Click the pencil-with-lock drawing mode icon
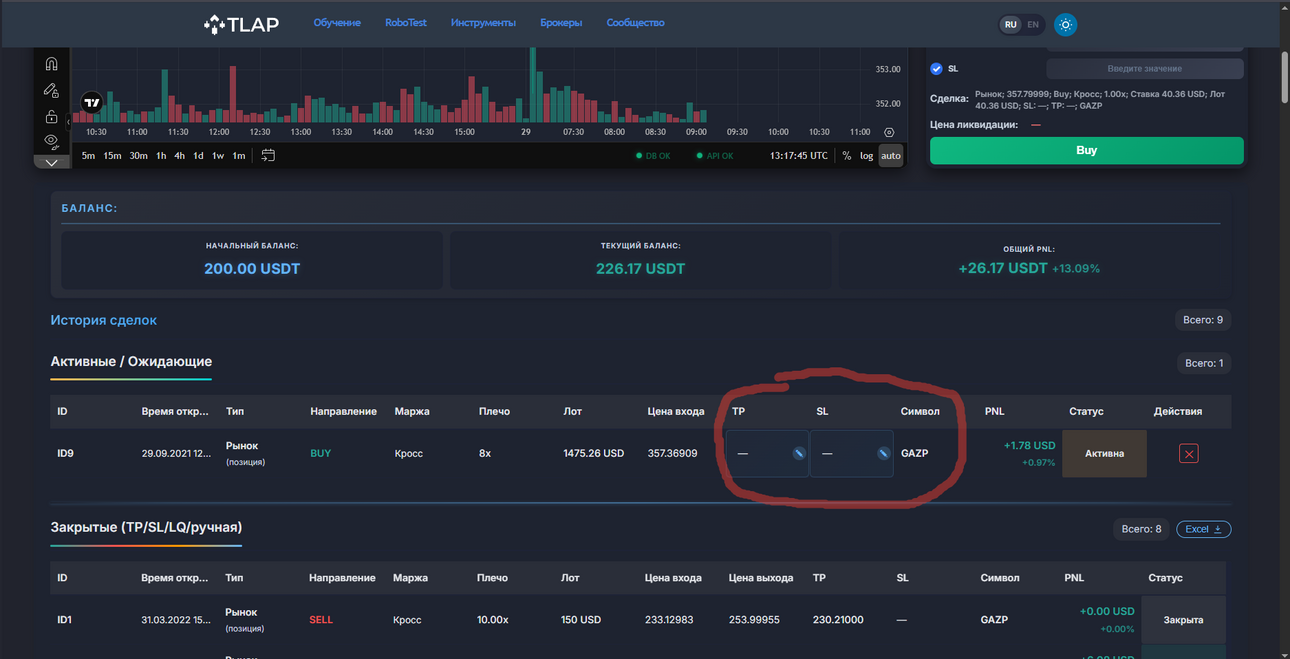The width and height of the screenshot is (1290, 659). (51, 90)
